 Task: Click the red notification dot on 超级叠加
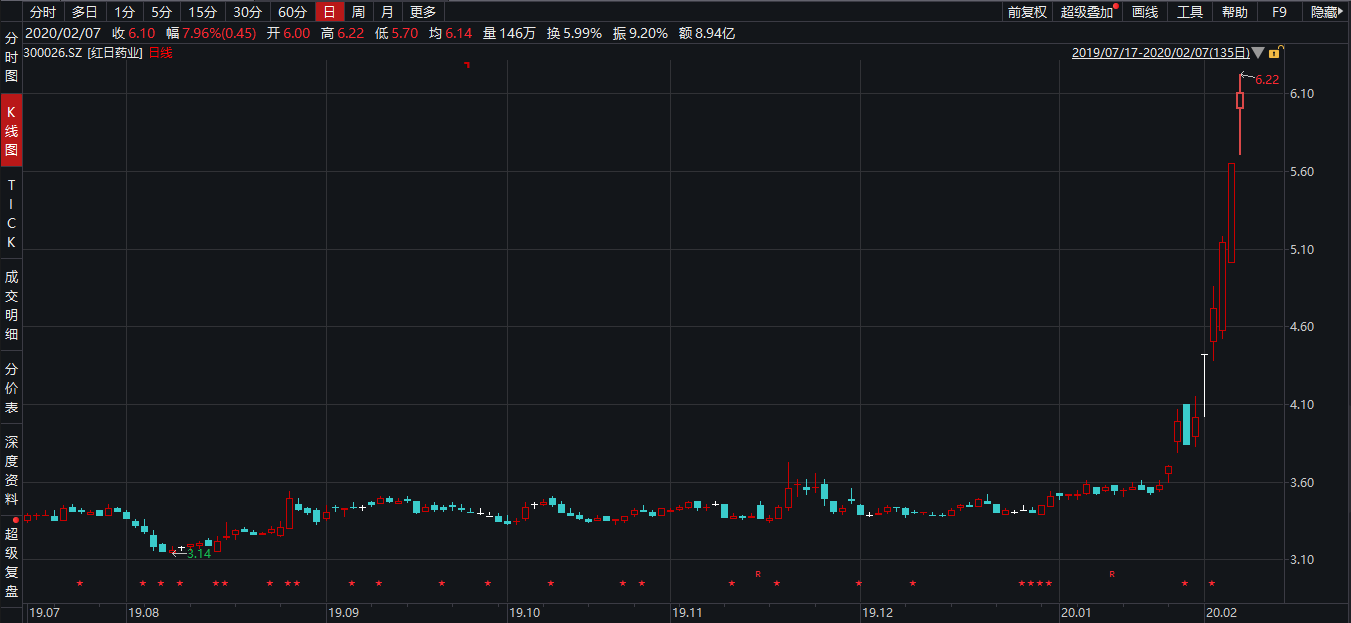click(x=1115, y=6)
